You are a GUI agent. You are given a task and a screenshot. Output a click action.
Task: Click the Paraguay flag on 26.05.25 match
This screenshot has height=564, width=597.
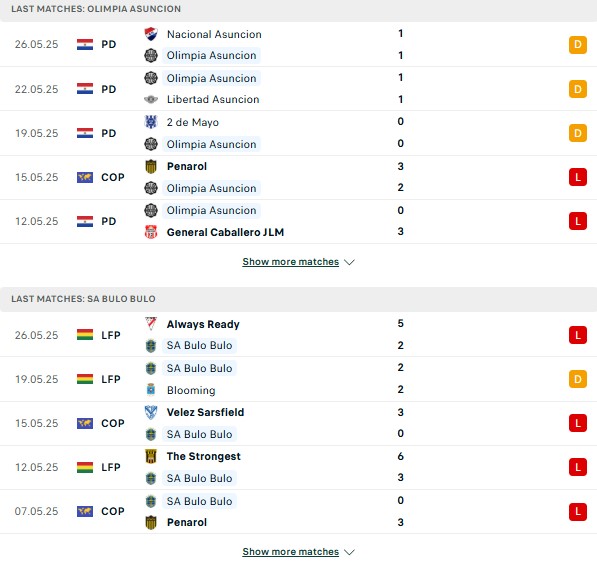[x=85, y=45]
